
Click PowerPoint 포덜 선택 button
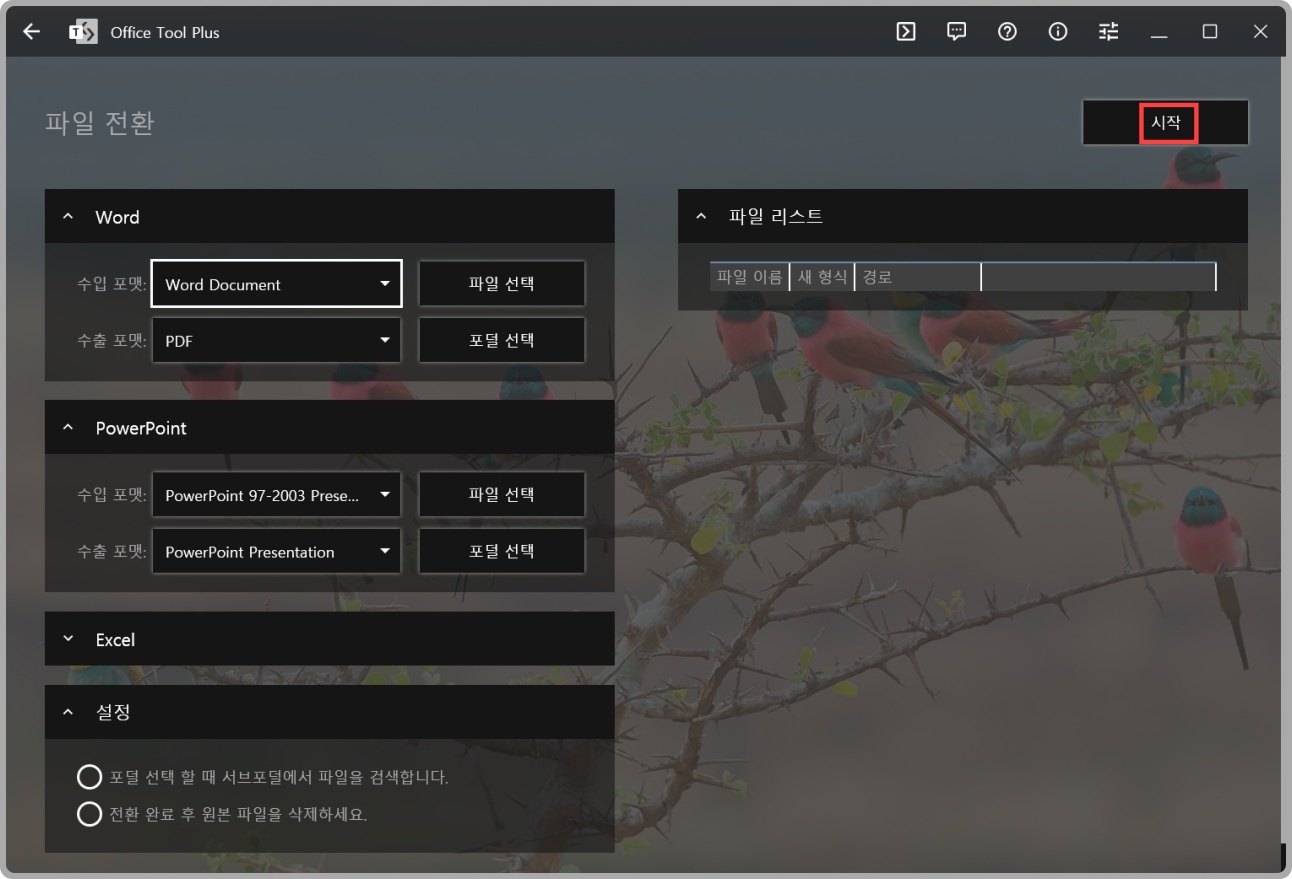pos(502,552)
